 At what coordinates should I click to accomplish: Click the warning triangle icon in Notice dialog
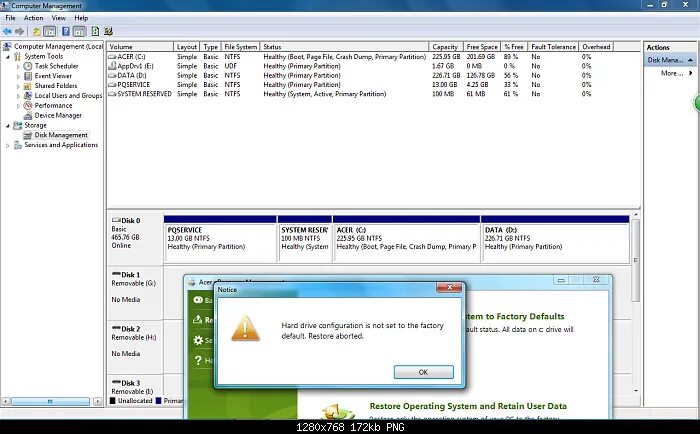click(x=245, y=329)
